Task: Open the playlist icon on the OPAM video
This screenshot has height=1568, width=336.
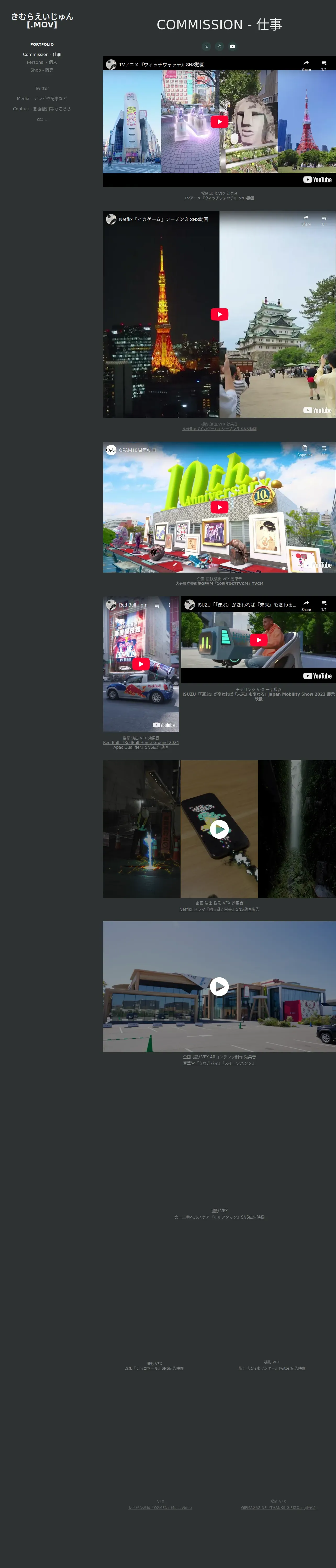Action: pos(324,451)
